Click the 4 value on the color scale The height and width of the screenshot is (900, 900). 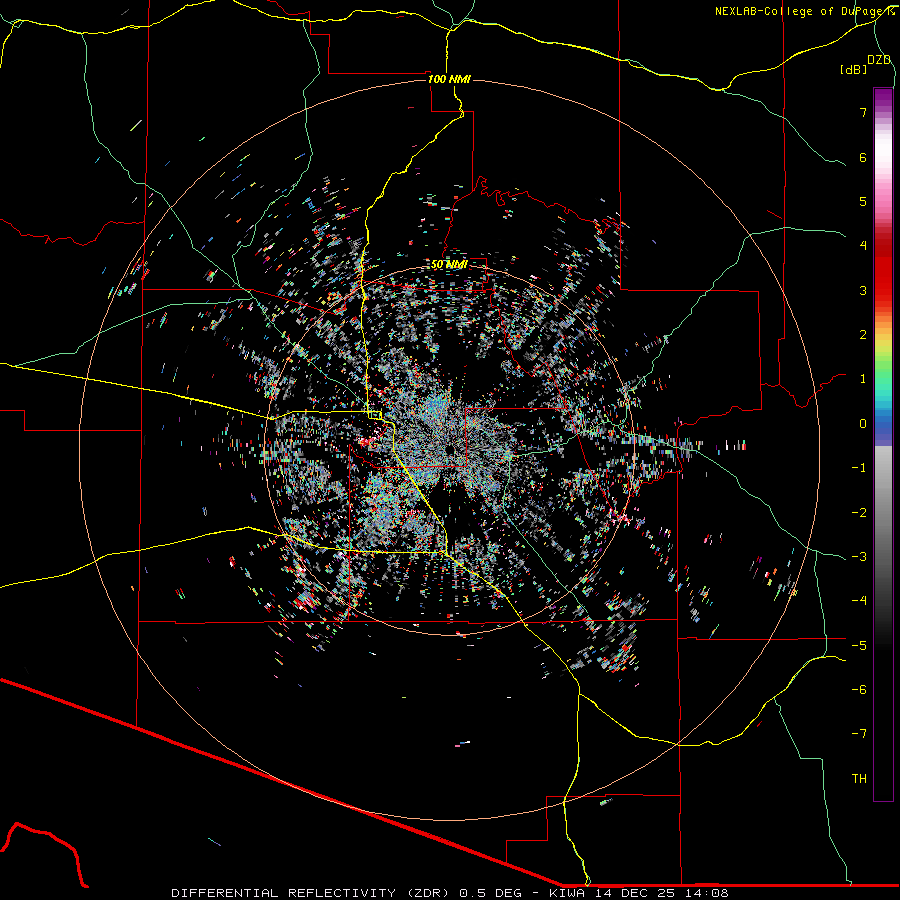(863, 246)
